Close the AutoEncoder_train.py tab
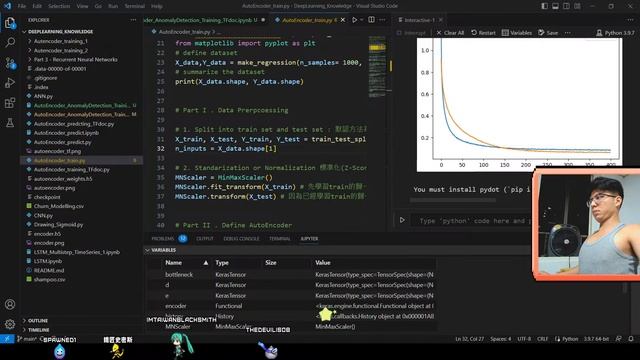This screenshot has height=360, width=640. (x=343, y=20)
